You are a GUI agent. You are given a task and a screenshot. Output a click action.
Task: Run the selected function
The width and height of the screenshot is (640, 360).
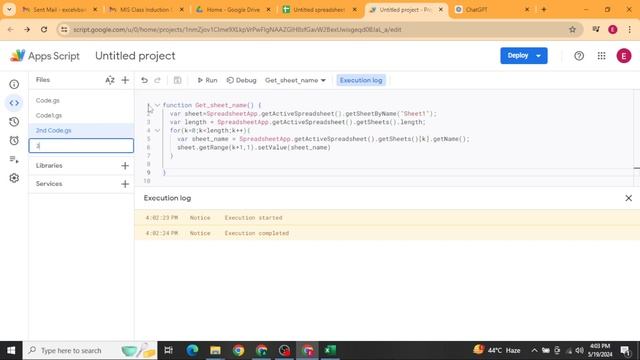pos(207,80)
